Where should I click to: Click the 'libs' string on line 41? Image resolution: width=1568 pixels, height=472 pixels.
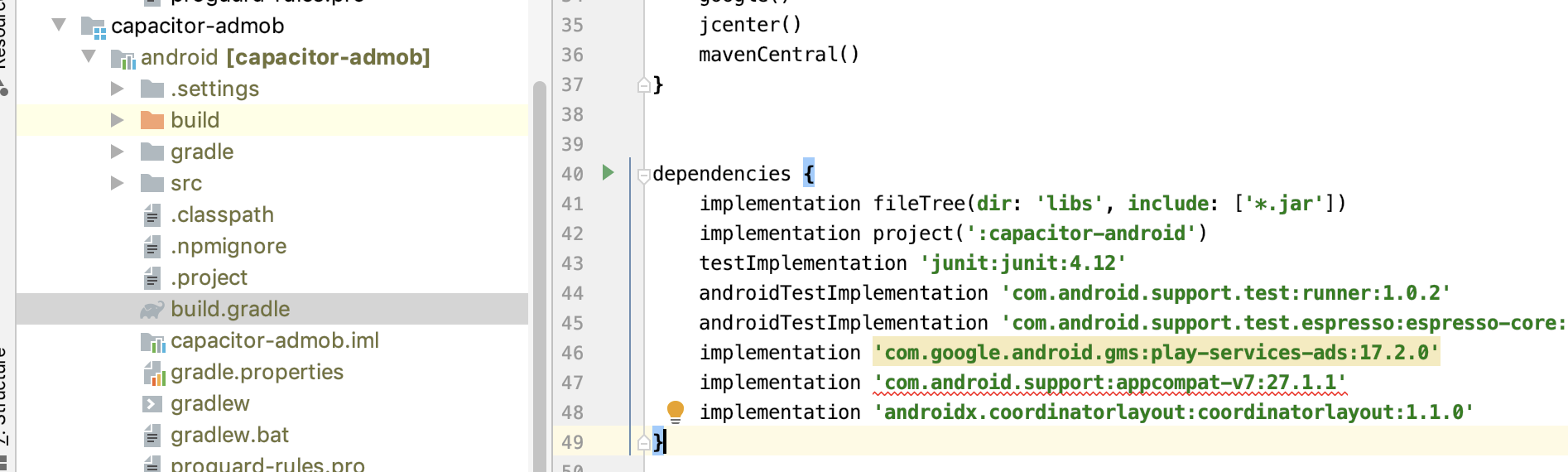(1070, 204)
